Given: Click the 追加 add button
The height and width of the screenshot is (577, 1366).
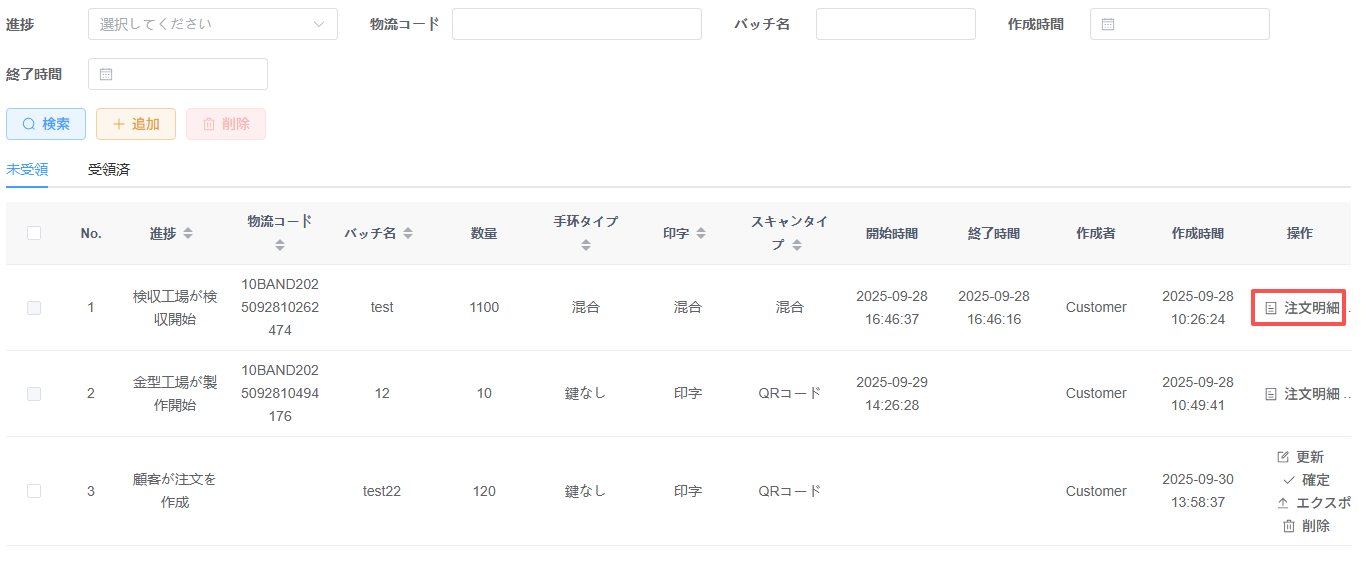Looking at the screenshot, I should [x=136, y=124].
